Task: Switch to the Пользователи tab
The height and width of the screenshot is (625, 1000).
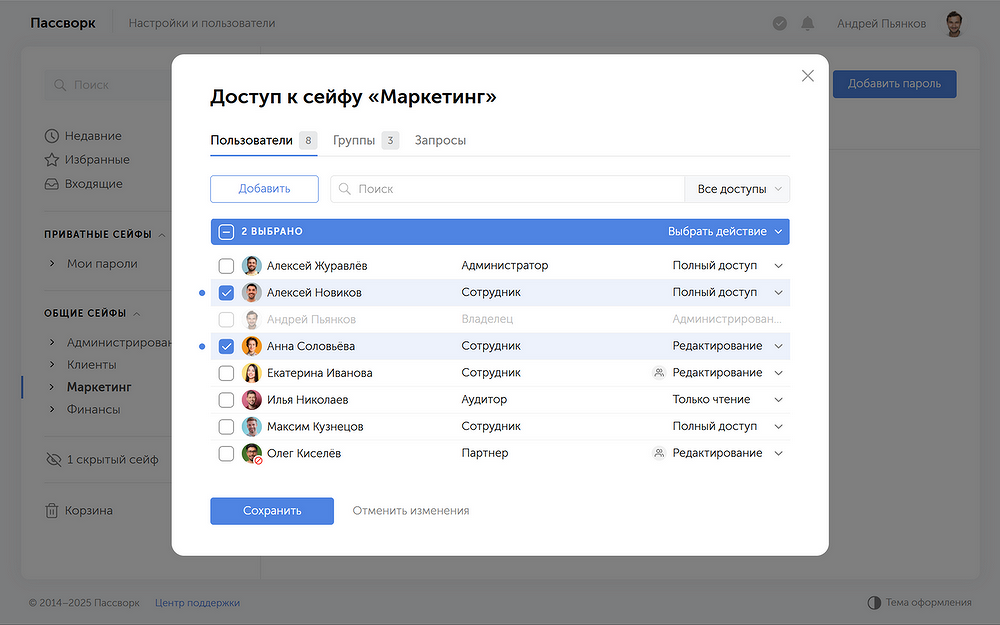Action: 263,140
